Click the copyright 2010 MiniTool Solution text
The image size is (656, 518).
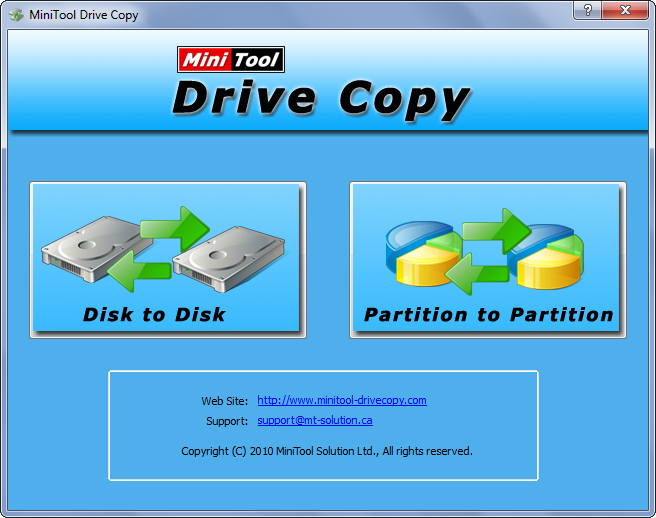pyautogui.click(x=327, y=451)
